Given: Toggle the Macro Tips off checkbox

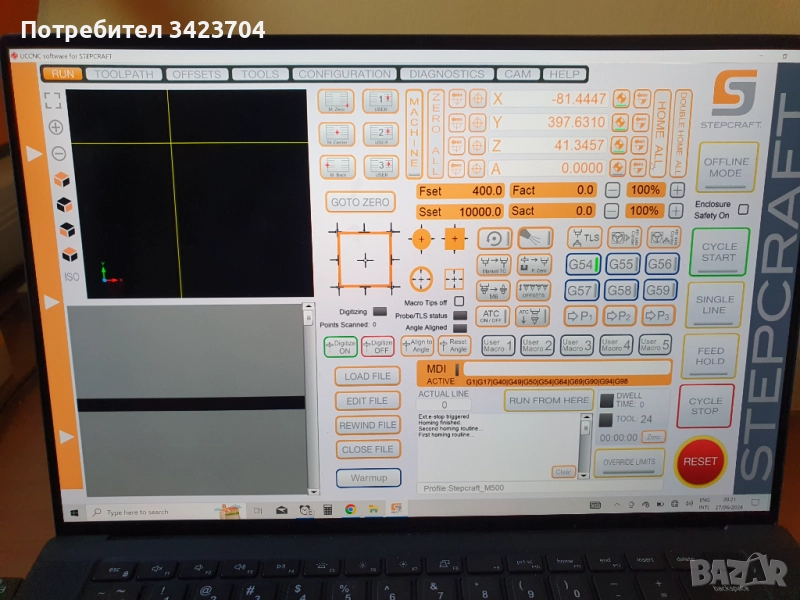Looking at the screenshot, I should tap(459, 301).
